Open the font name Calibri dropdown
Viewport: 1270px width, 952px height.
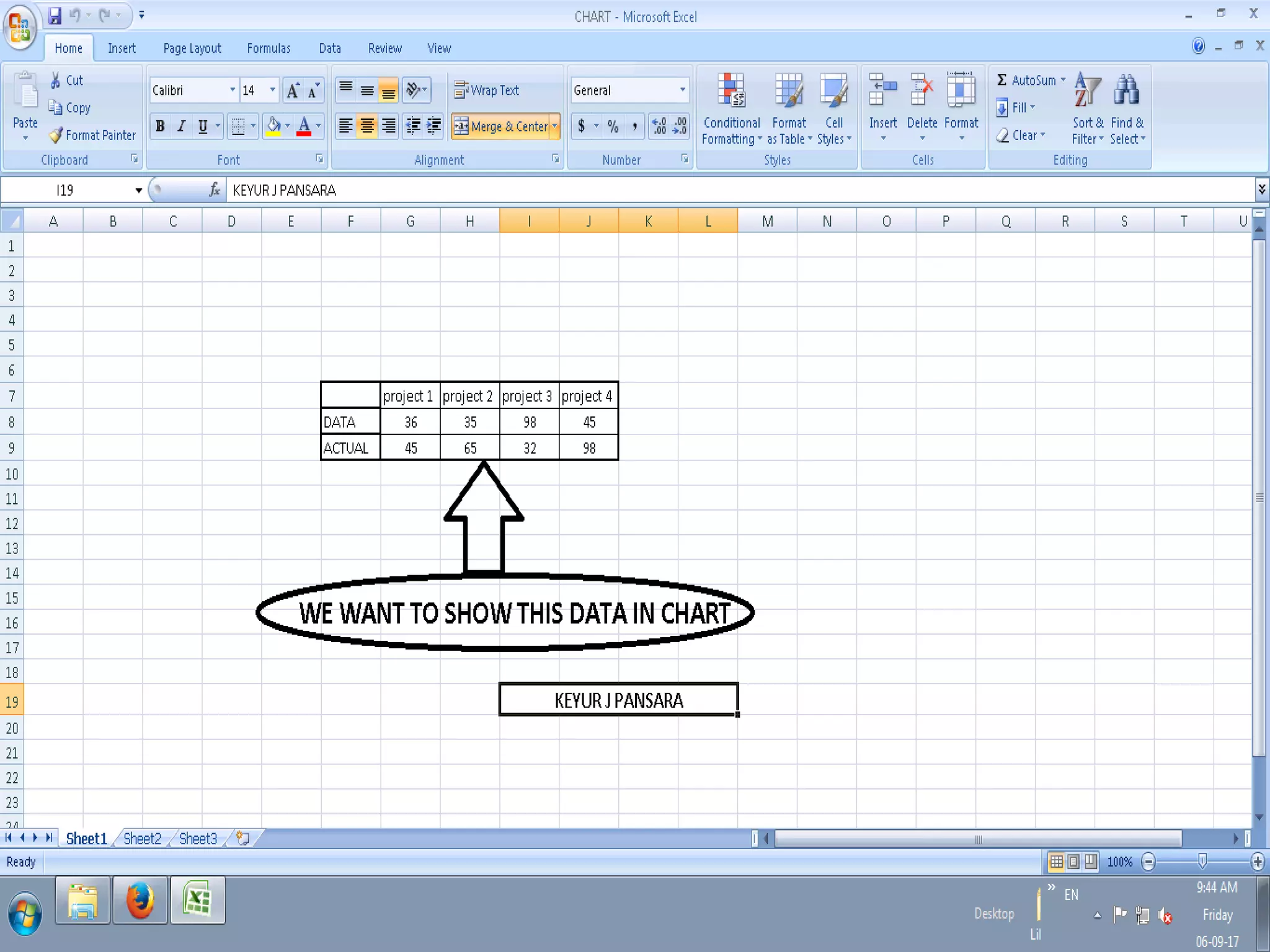[233, 90]
